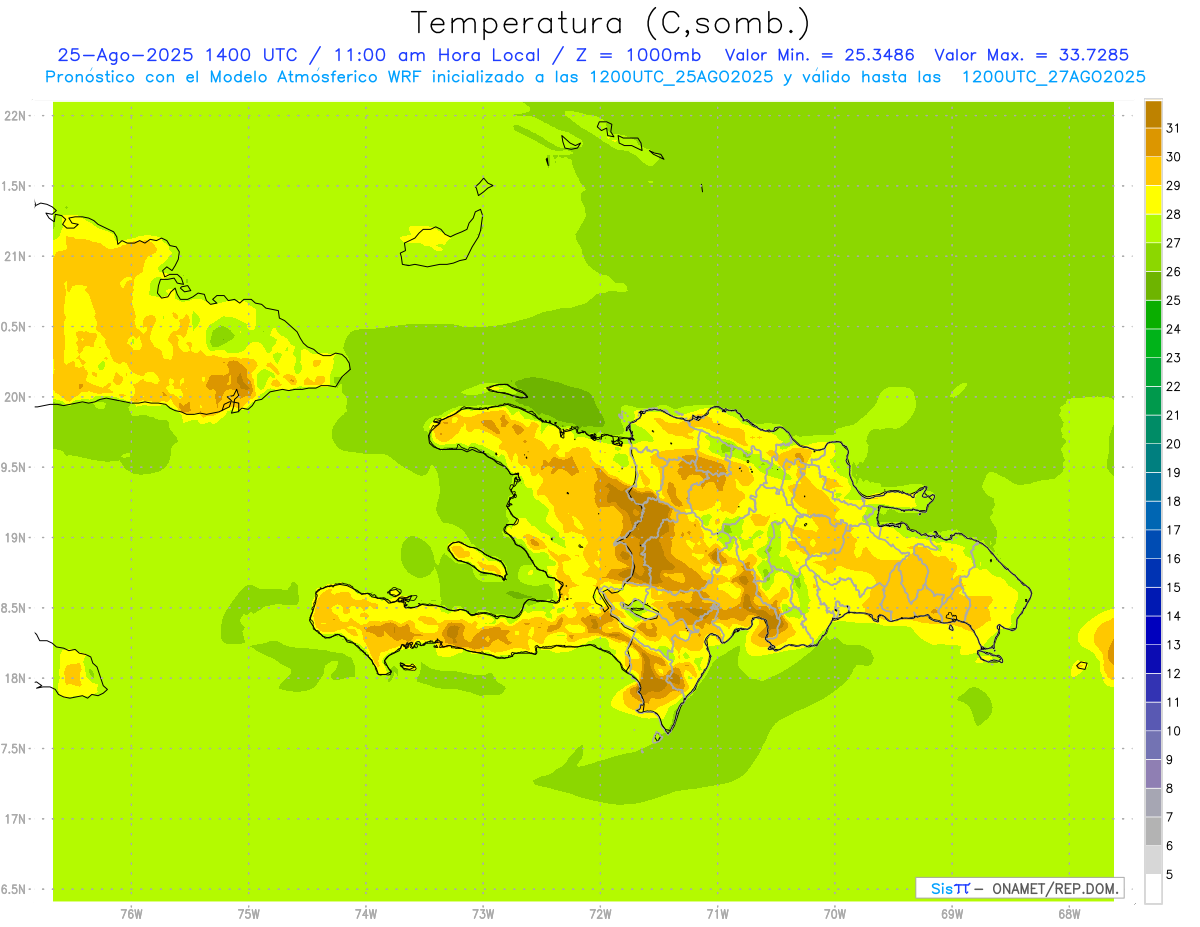Image resolution: width=1200 pixels, height=927 pixels.
Task: Click the '76W' longitude axis label
Action: point(131,914)
